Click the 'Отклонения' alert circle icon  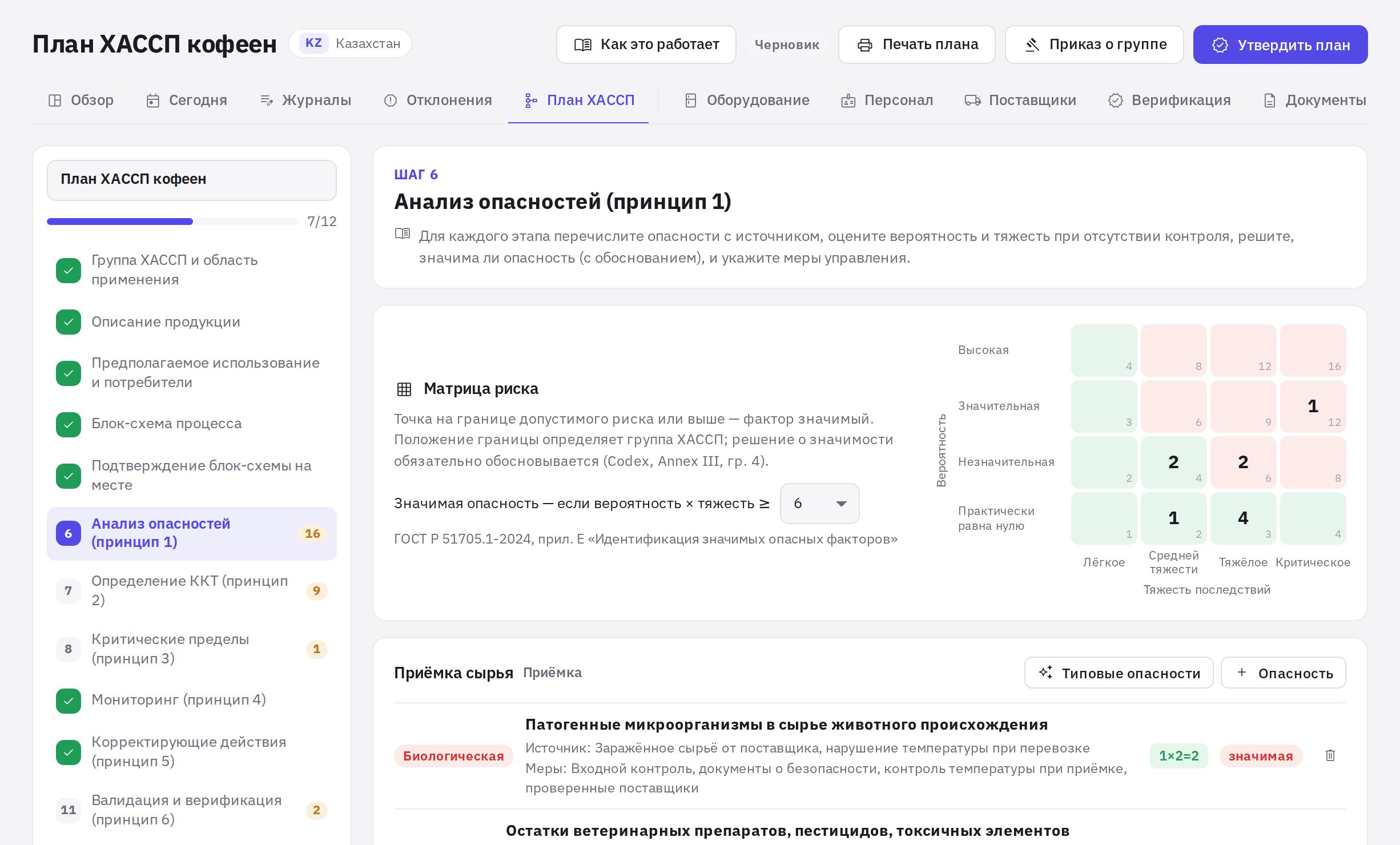point(391,100)
